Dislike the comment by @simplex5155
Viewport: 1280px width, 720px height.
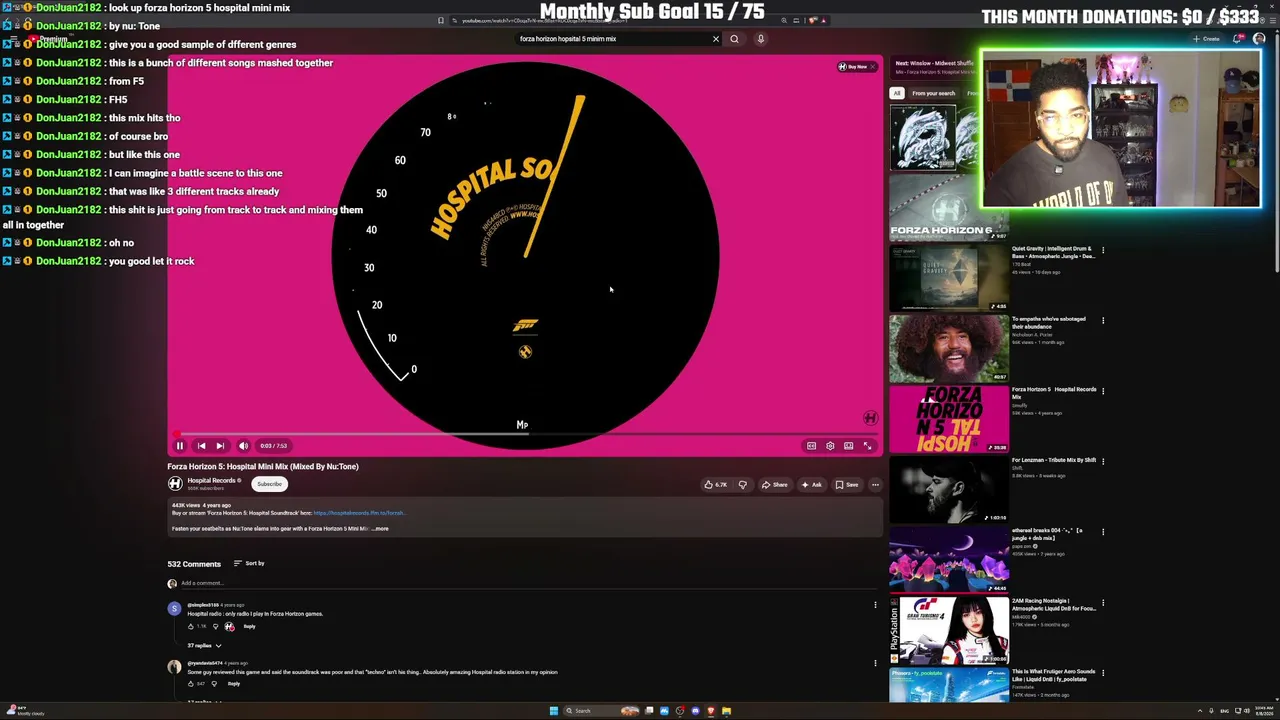coord(215,627)
